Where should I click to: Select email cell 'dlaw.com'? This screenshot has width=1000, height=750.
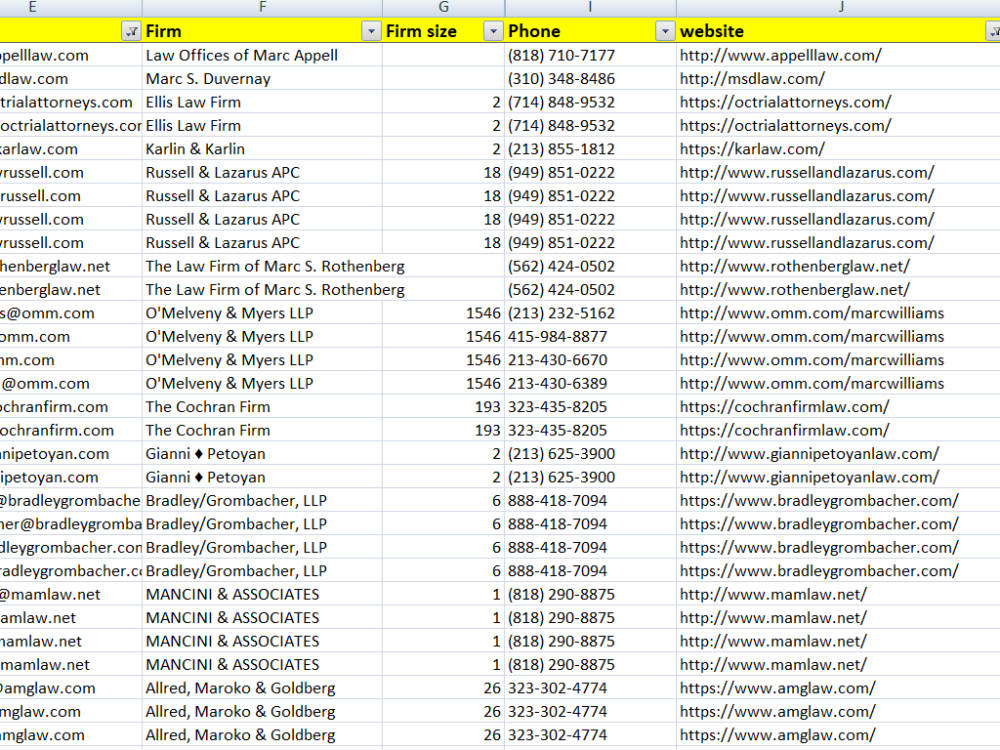coord(71,79)
